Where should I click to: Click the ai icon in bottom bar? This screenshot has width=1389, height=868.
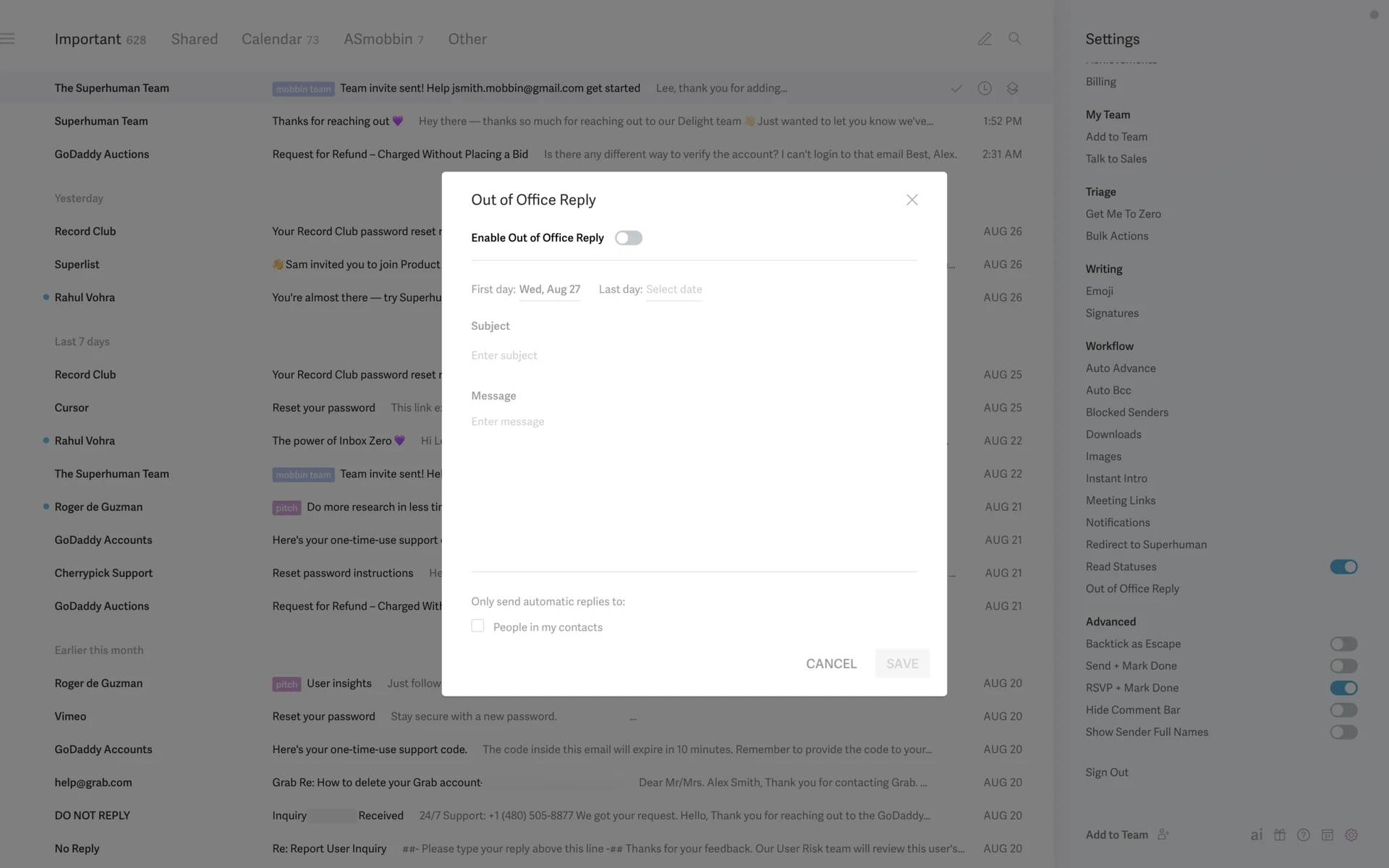1256,835
